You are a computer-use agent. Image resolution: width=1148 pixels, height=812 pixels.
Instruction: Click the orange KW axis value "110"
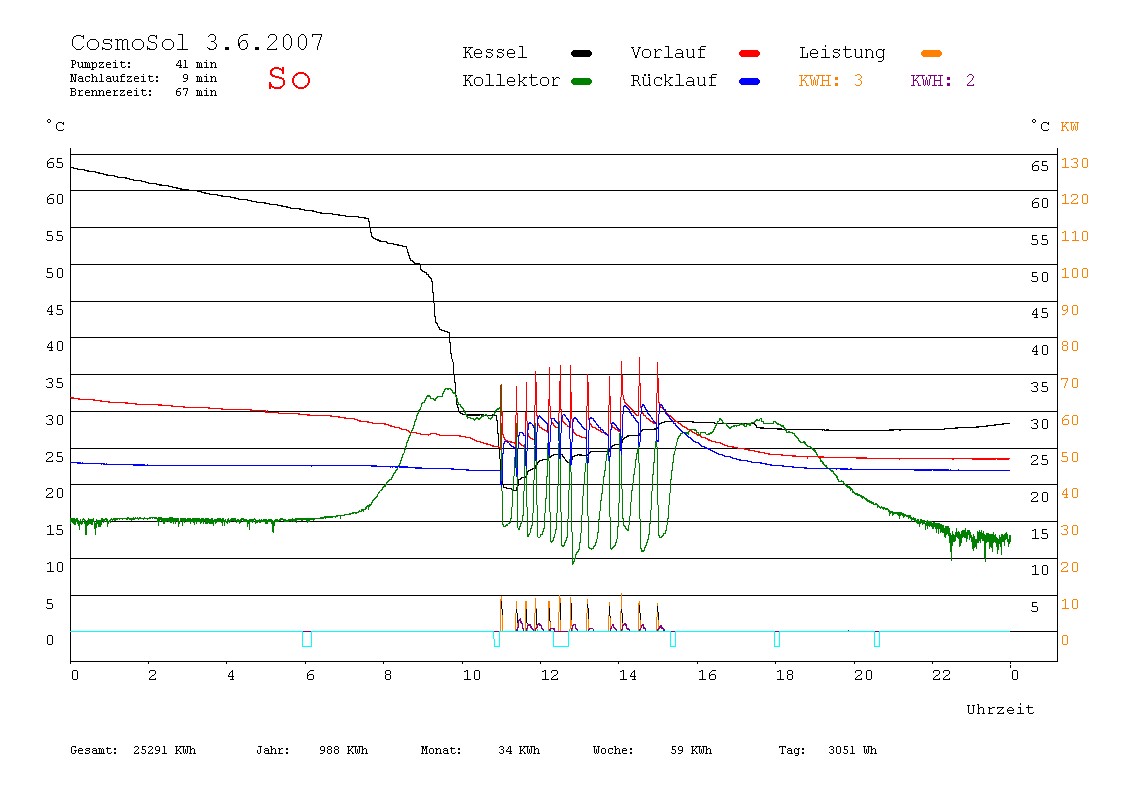(x=1075, y=236)
